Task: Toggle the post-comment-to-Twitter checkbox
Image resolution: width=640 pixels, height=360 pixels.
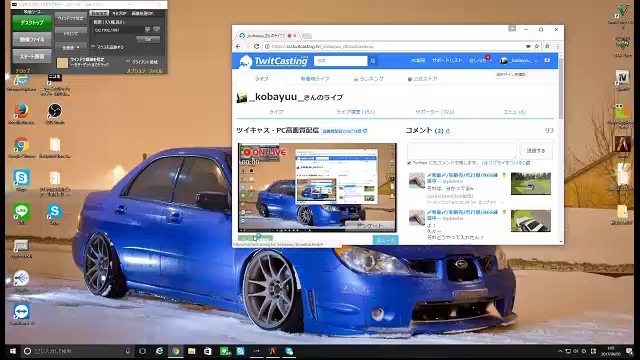Action: pyautogui.click(x=409, y=163)
